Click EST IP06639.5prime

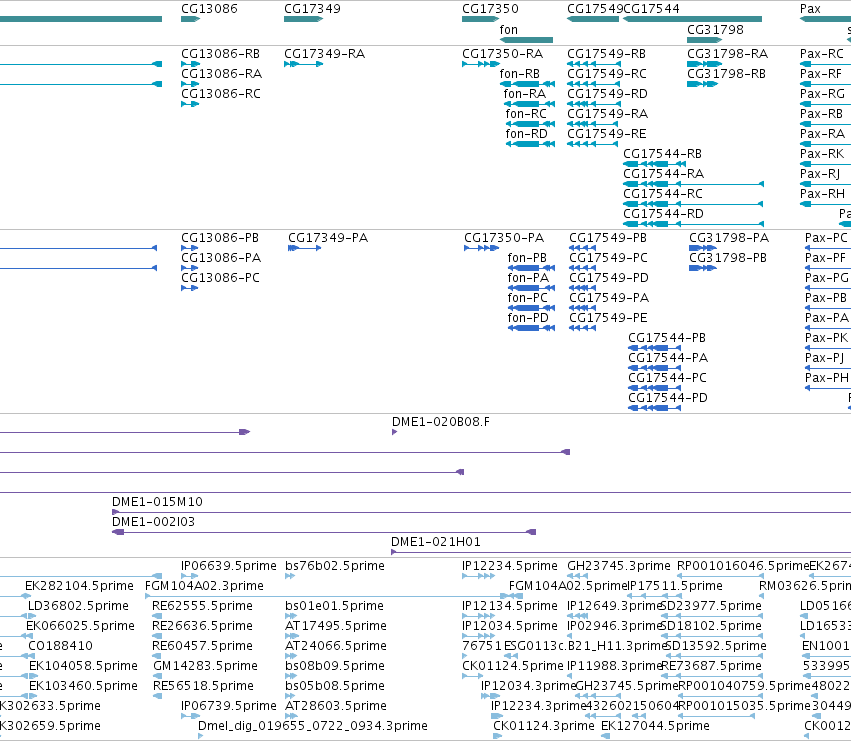coord(228,566)
